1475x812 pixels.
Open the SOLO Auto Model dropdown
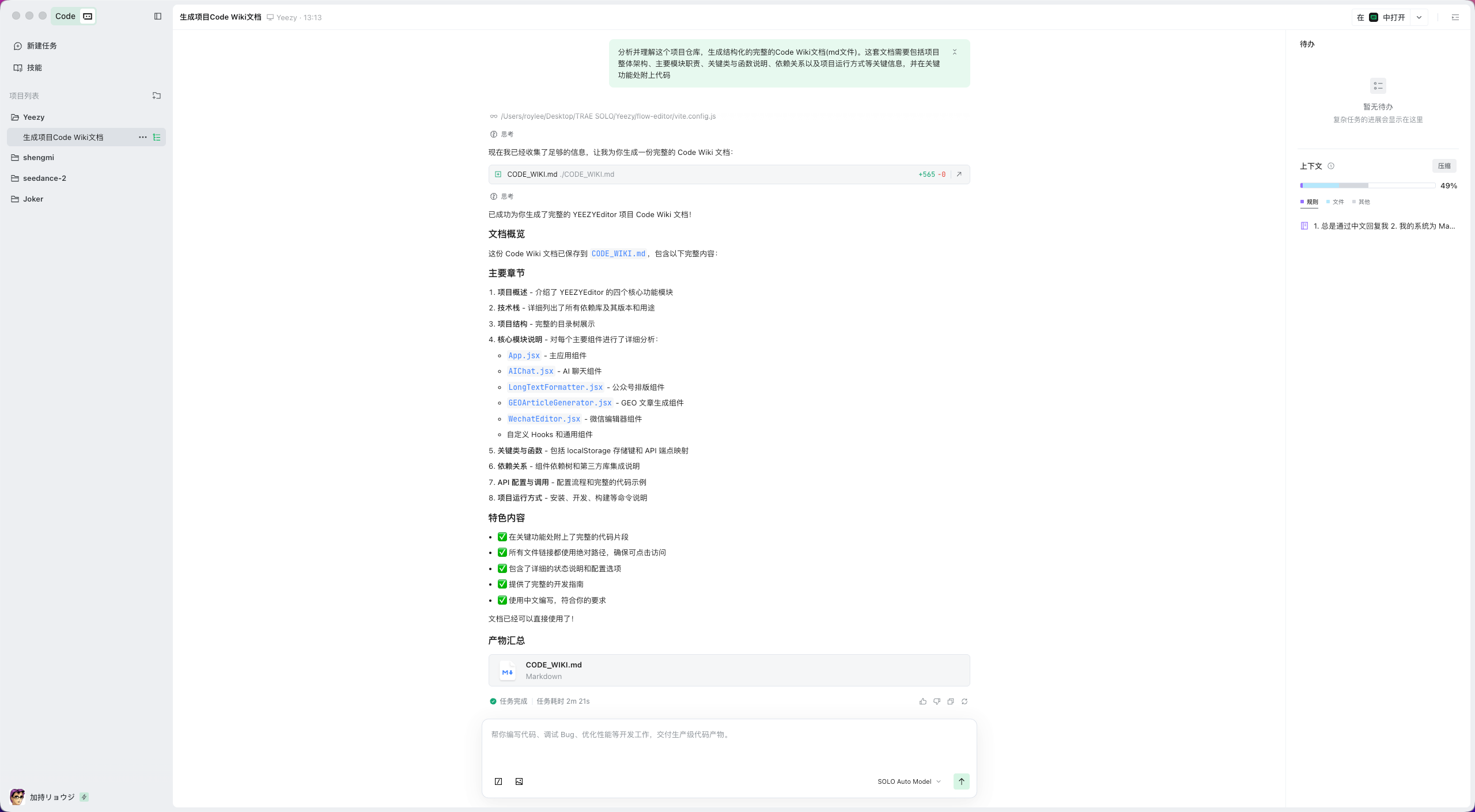tap(909, 781)
